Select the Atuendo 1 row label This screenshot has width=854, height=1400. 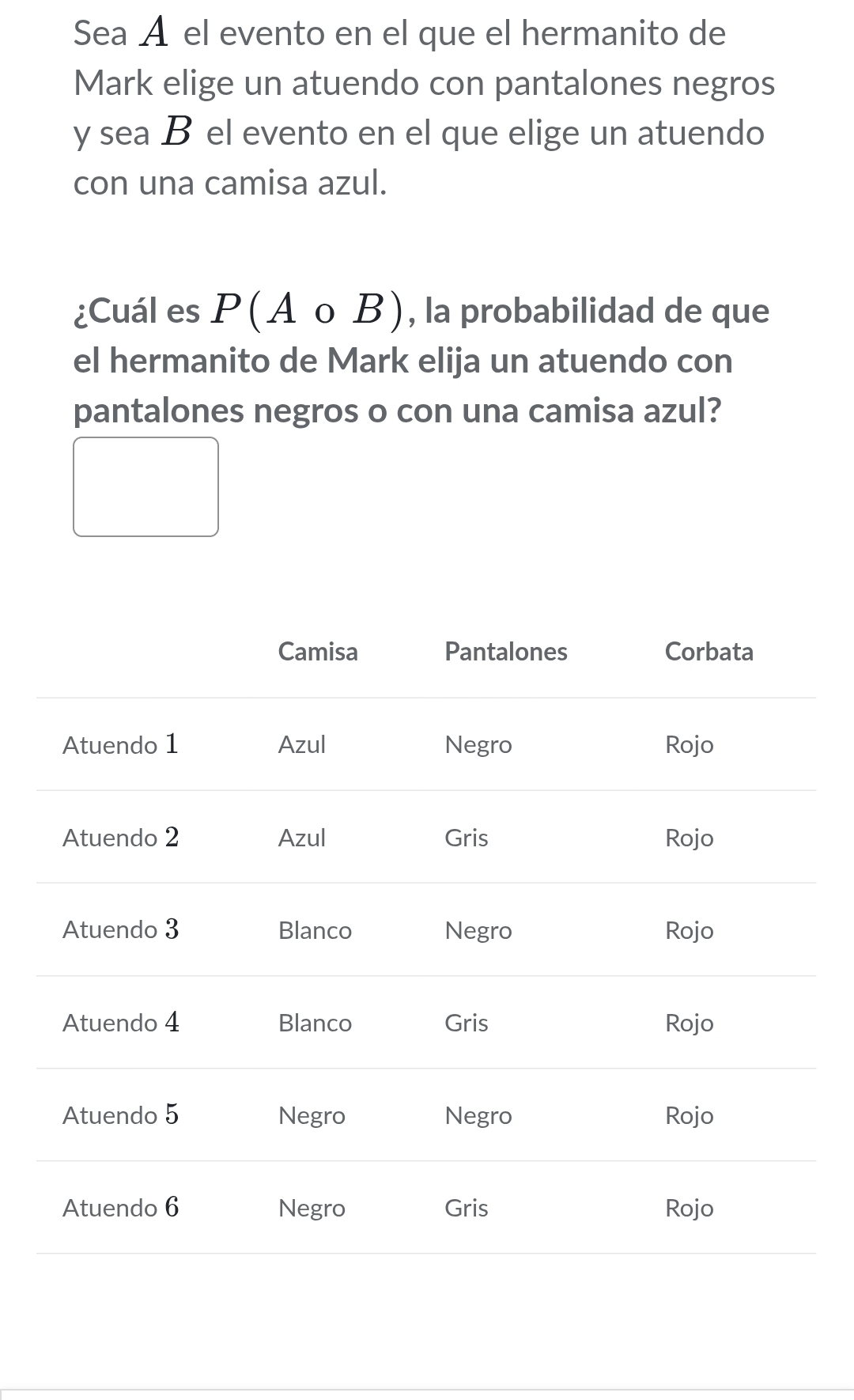coord(121,745)
